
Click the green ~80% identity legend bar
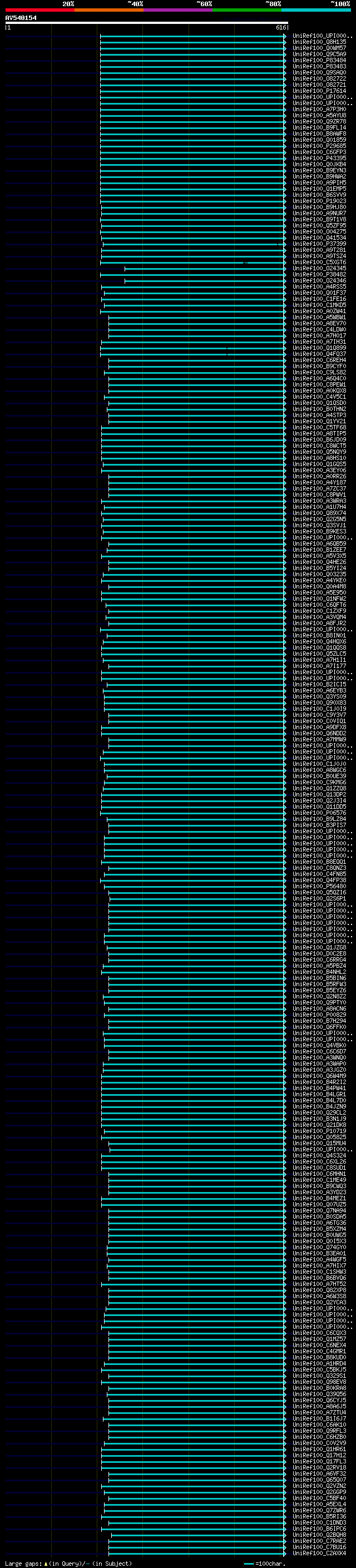pyautogui.click(x=247, y=10)
